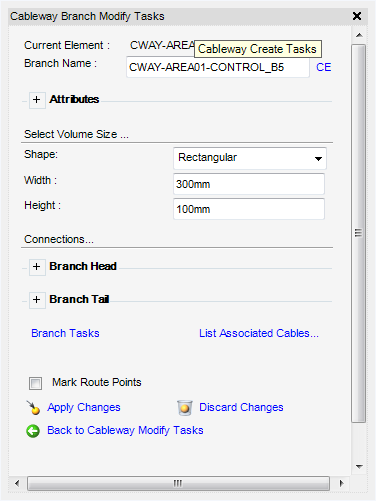This screenshot has height=501, width=376.
Task: Click the Apply Changes link
Action: 84,407
